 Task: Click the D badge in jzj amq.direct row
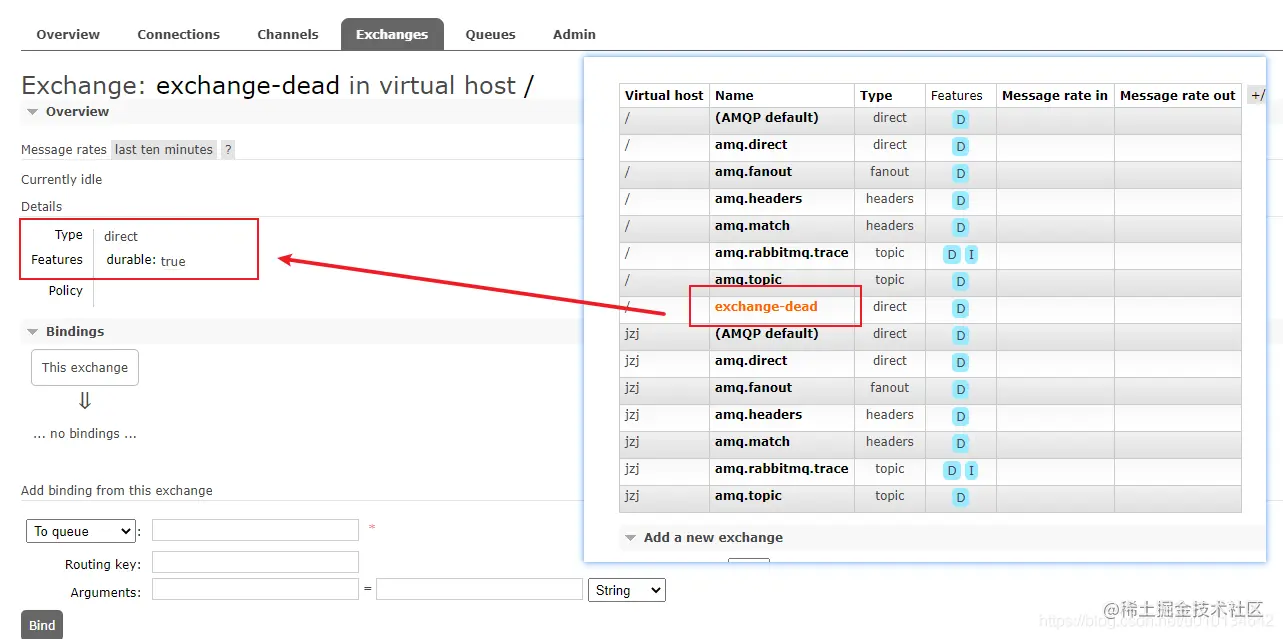click(960, 362)
